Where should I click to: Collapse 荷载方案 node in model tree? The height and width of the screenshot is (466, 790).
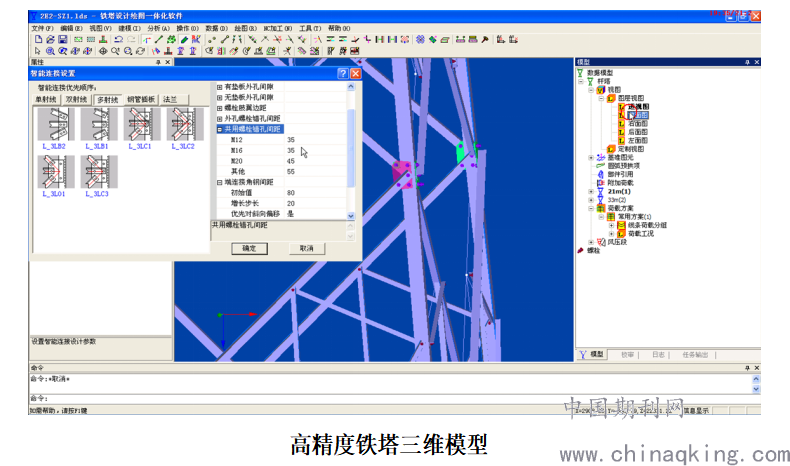591,208
